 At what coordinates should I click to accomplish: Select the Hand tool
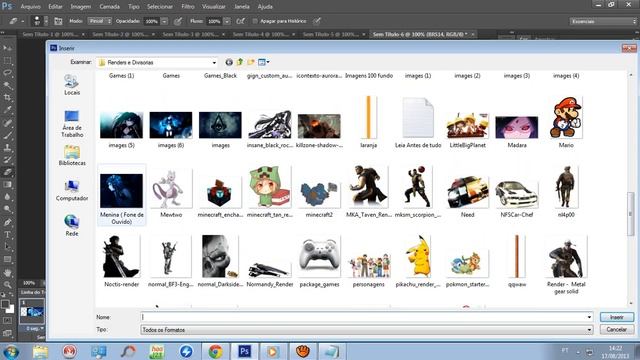click(7, 273)
